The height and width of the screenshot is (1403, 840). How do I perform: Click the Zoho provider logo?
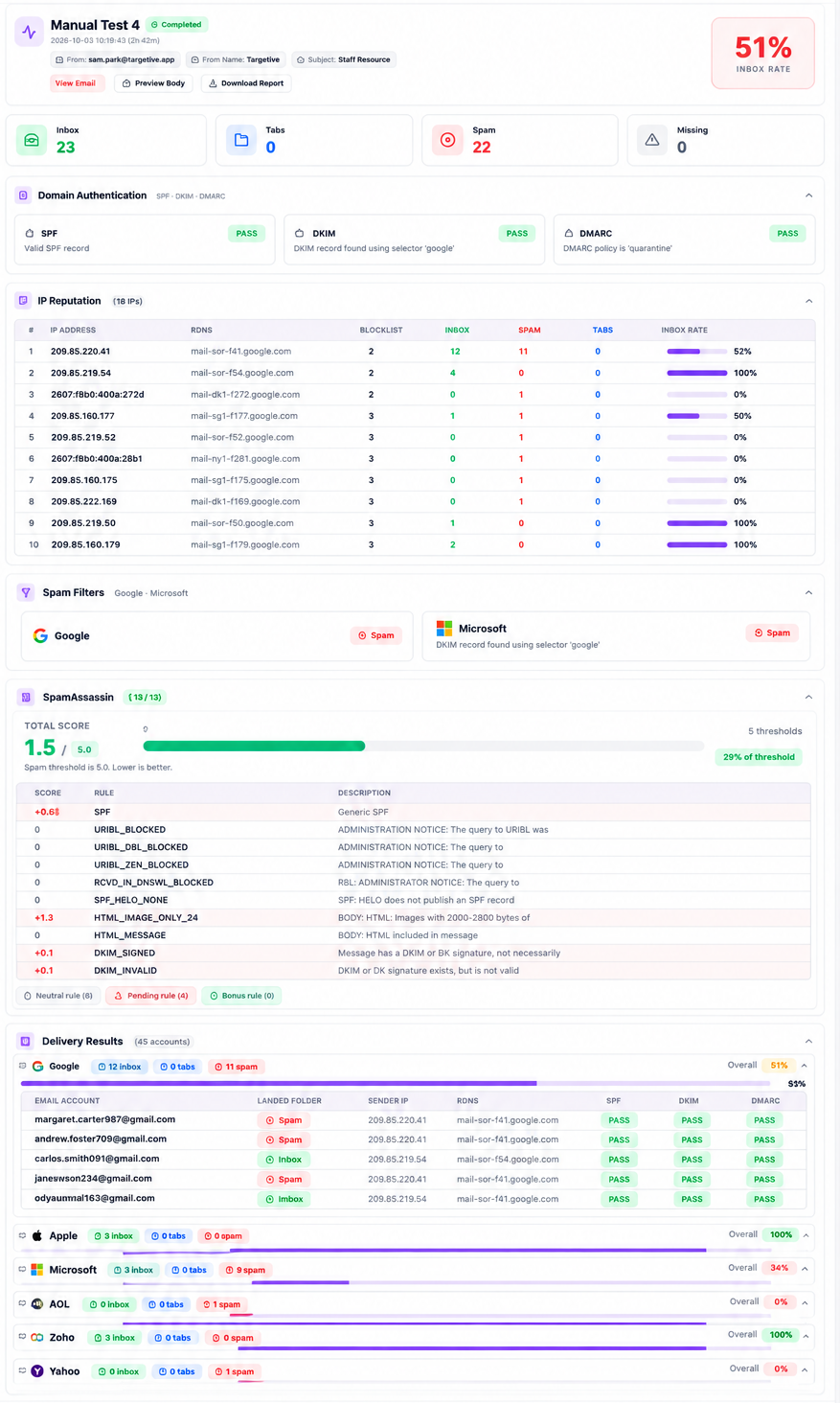(37, 1337)
